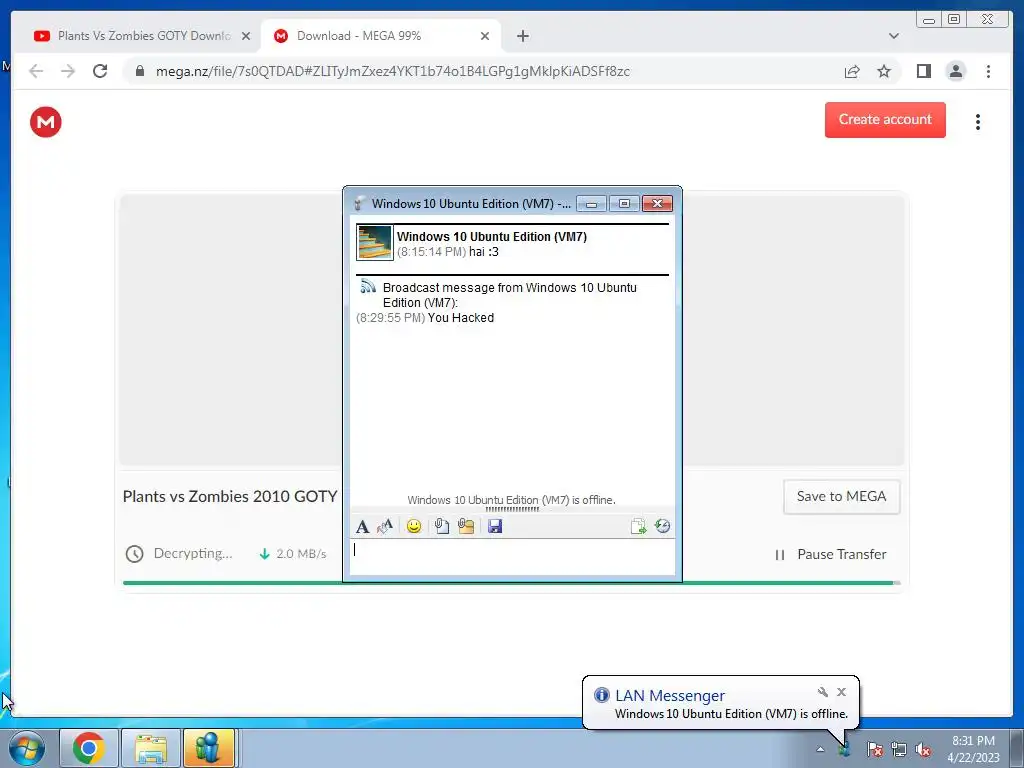Open the Chrome profile avatar
Viewport: 1024px width, 768px height.
pos(955,71)
